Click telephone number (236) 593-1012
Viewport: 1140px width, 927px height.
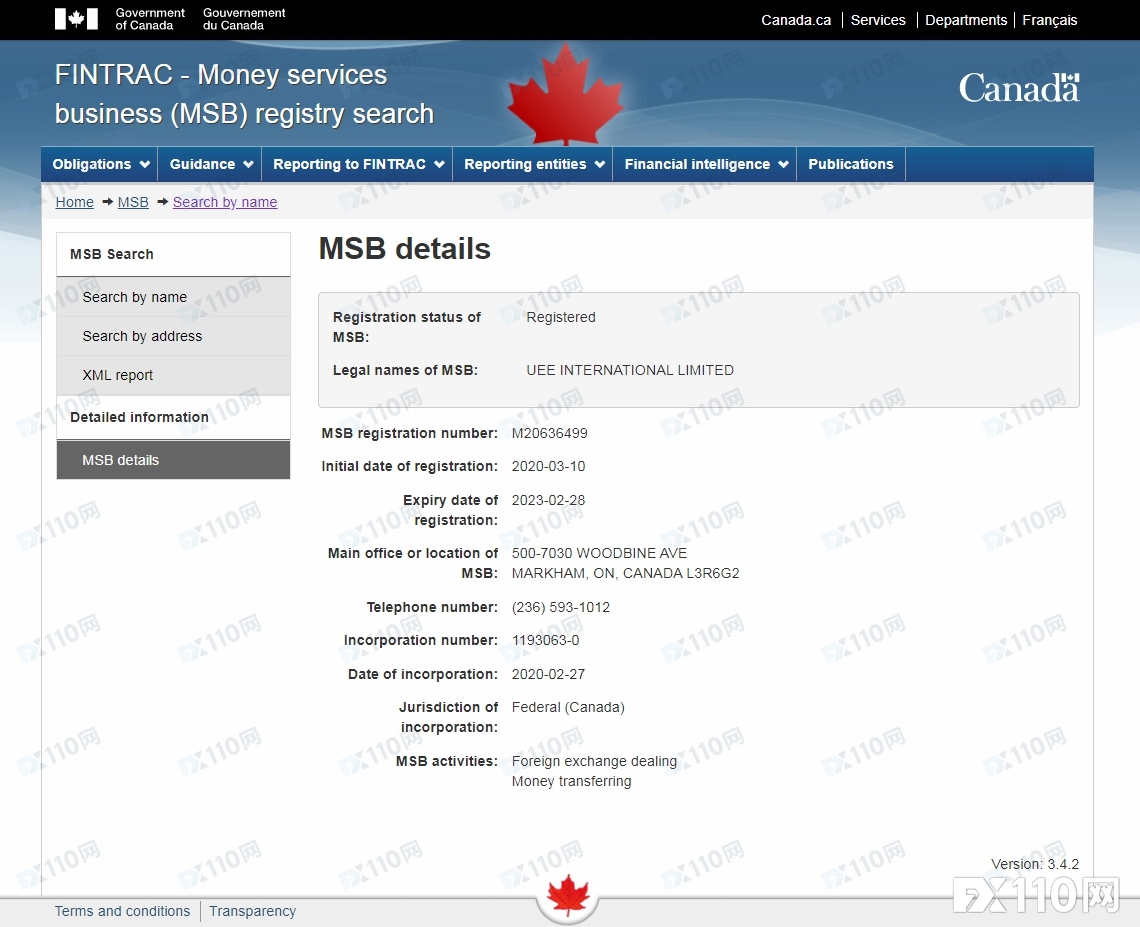point(561,607)
